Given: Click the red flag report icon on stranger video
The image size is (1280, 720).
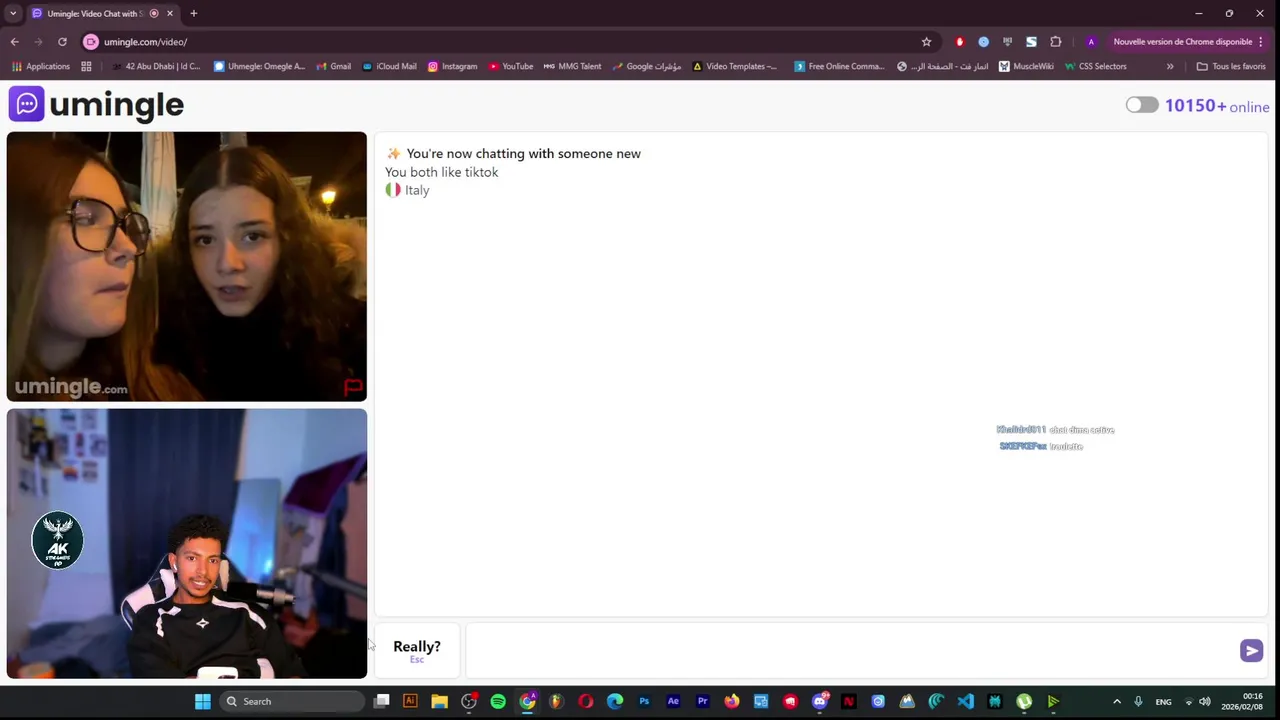Looking at the screenshot, I should (x=353, y=386).
